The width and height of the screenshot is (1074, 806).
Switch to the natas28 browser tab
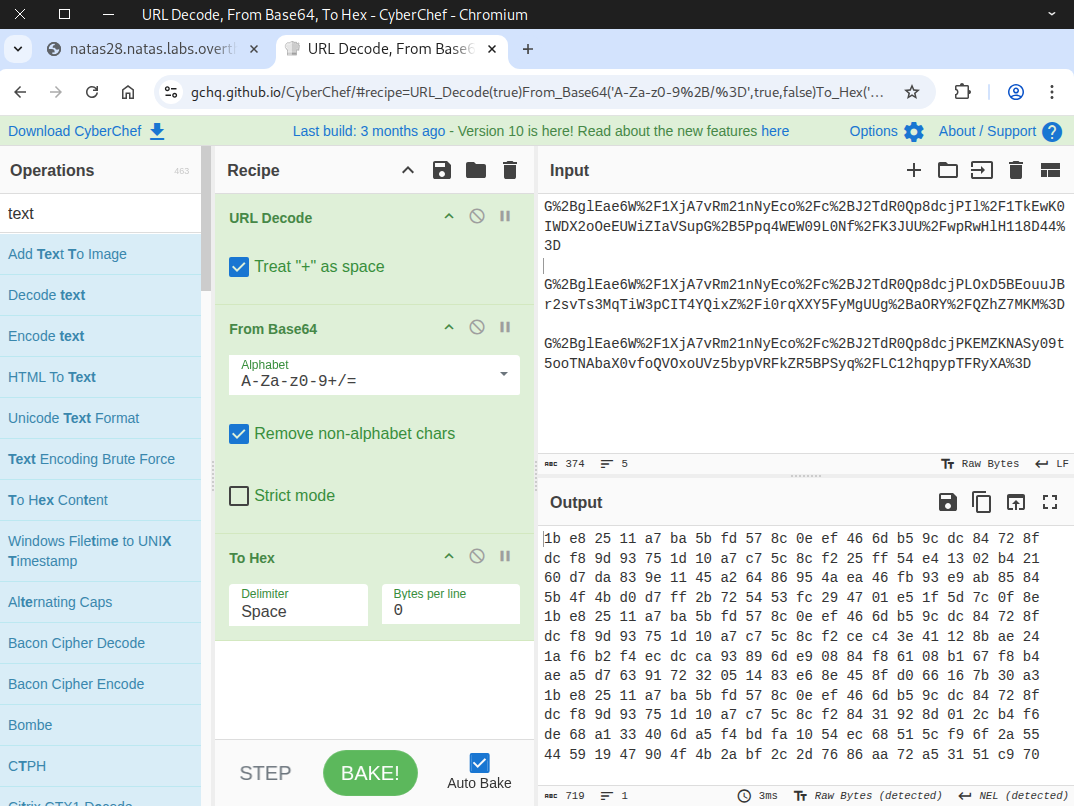(x=150, y=49)
